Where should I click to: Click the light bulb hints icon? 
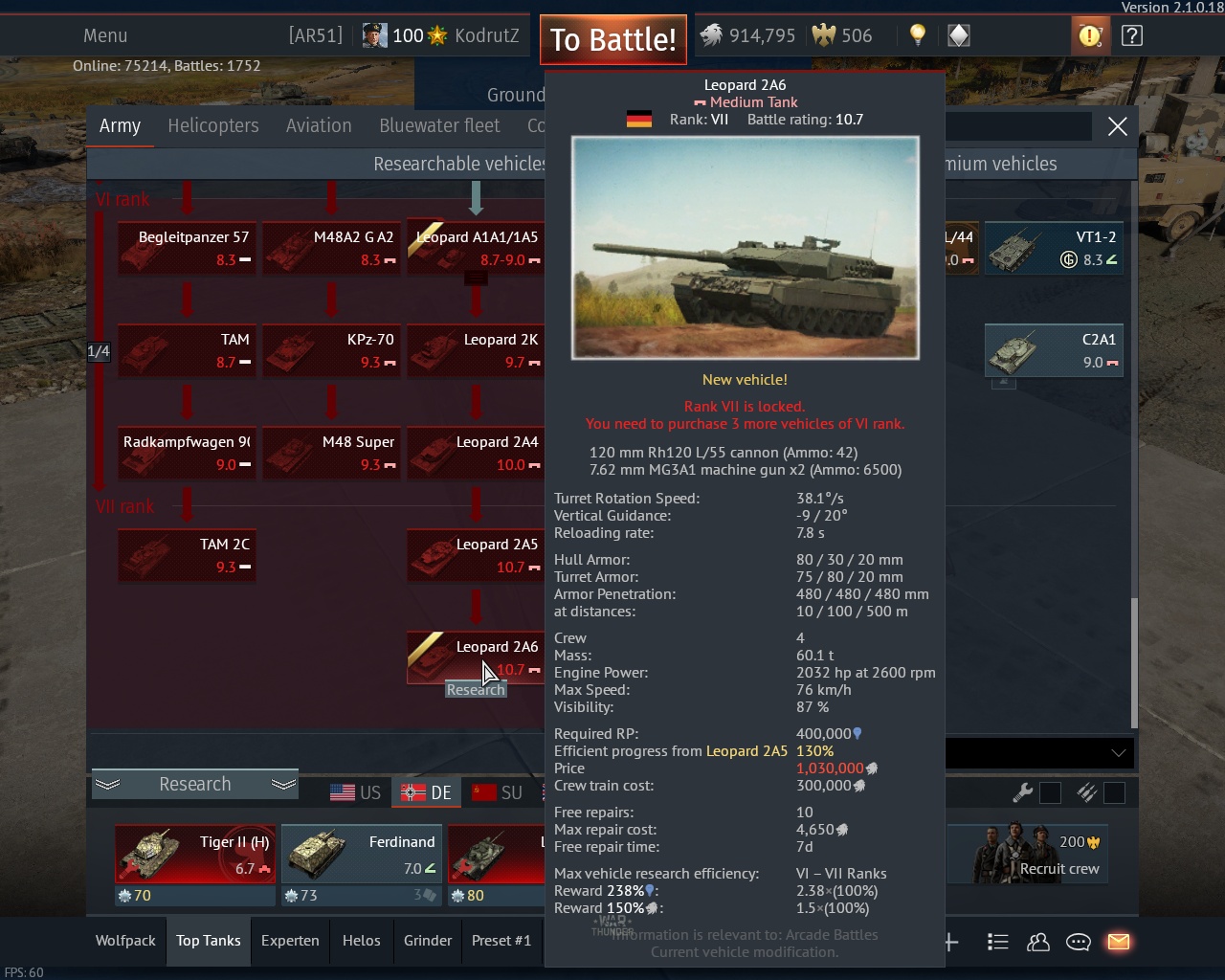918,35
